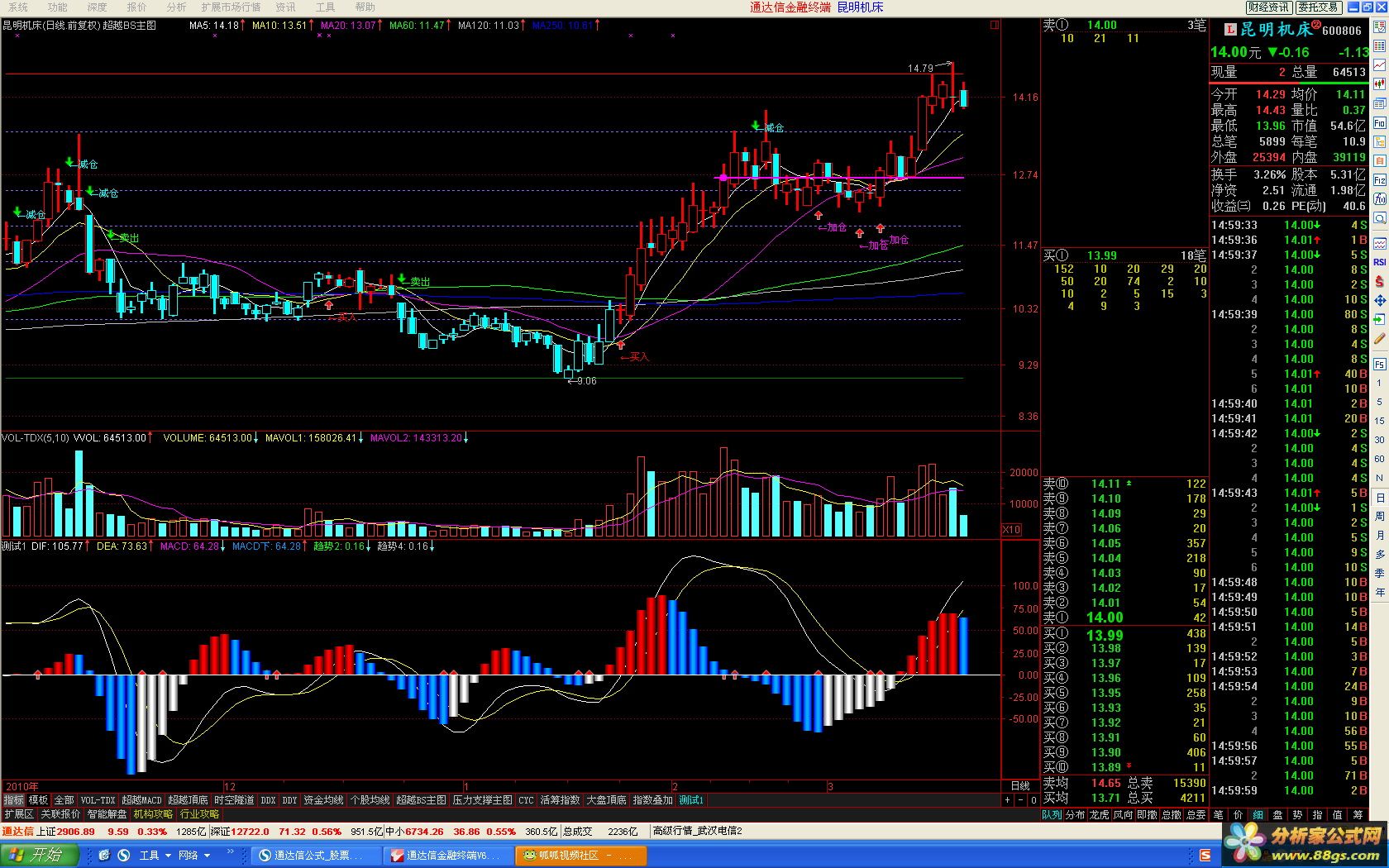
Task: Click the red L marker beside stock name
Action: coord(1230,30)
